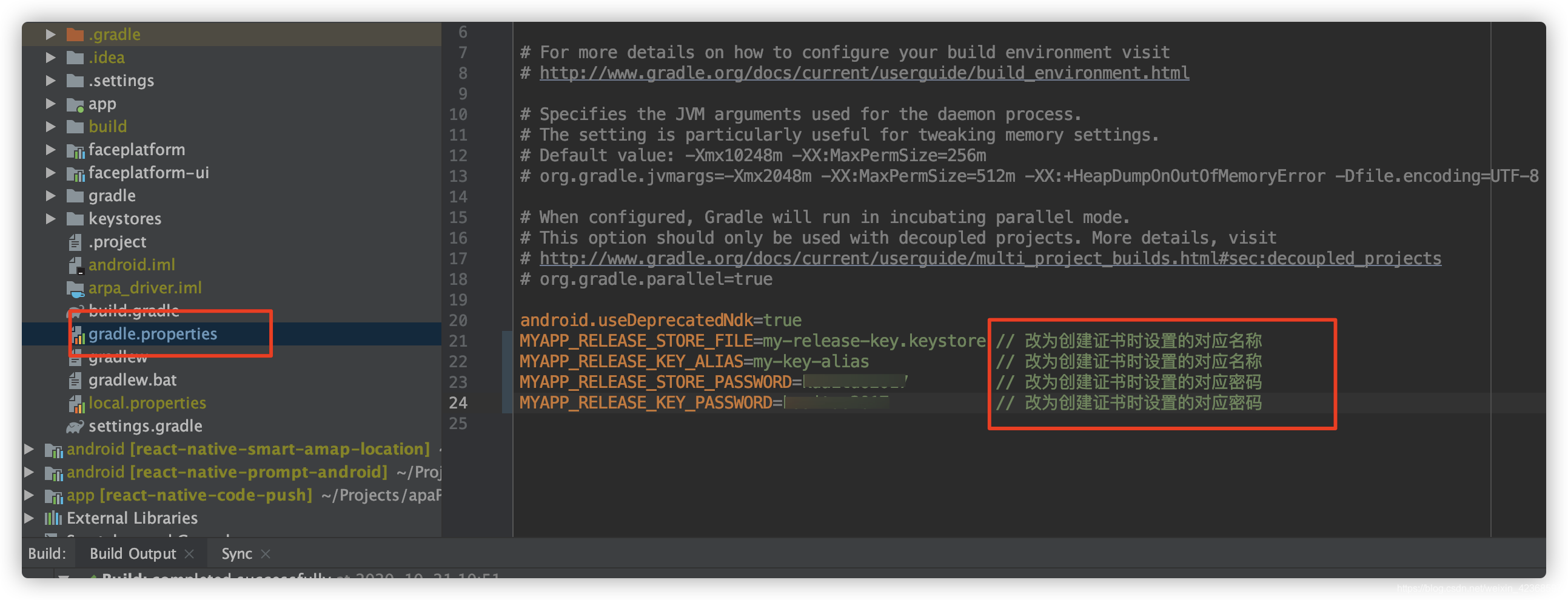
Task: Expand the .settings folder arrow
Action: click(x=51, y=81)
